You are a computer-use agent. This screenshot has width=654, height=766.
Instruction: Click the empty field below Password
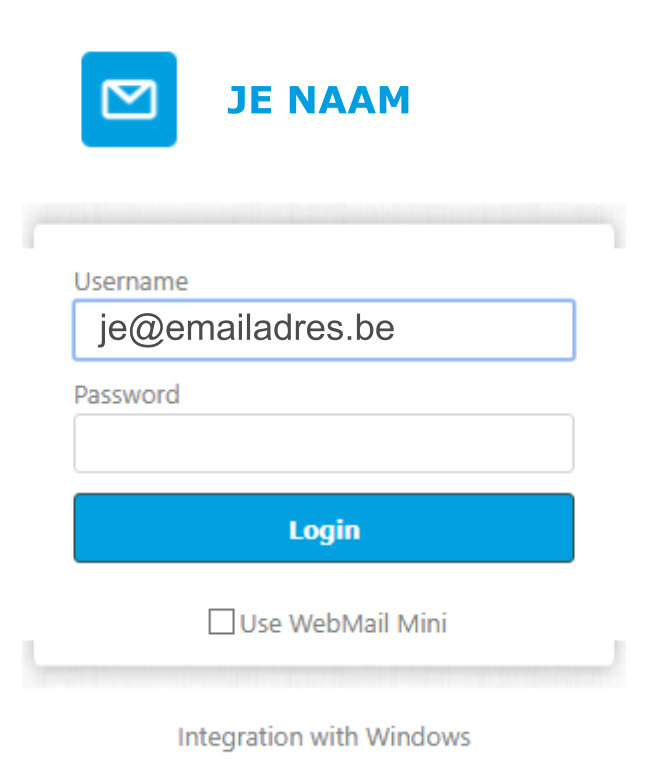click(324, 443)
